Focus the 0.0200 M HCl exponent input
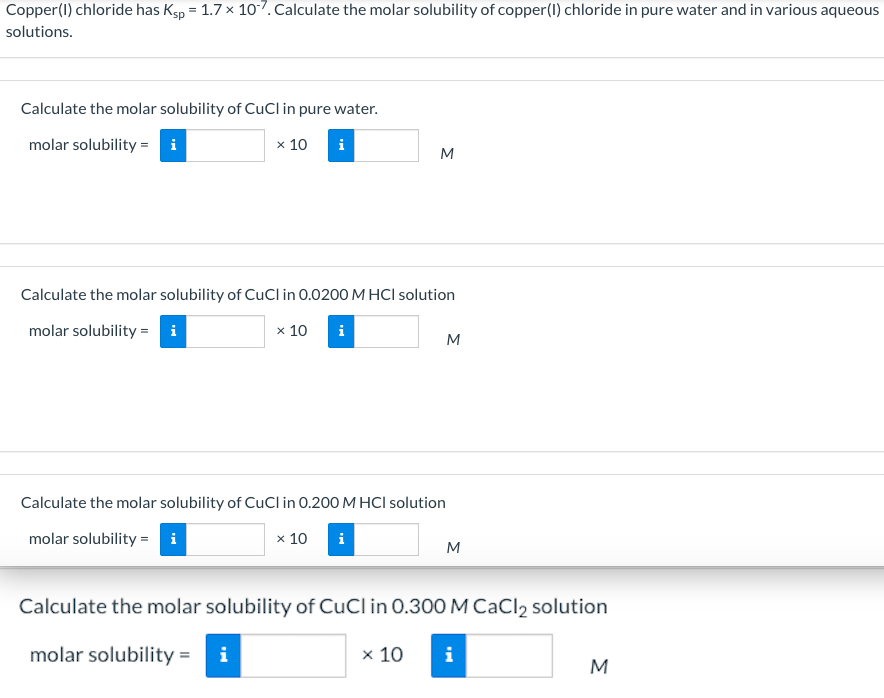 click(x=386, y=332)
